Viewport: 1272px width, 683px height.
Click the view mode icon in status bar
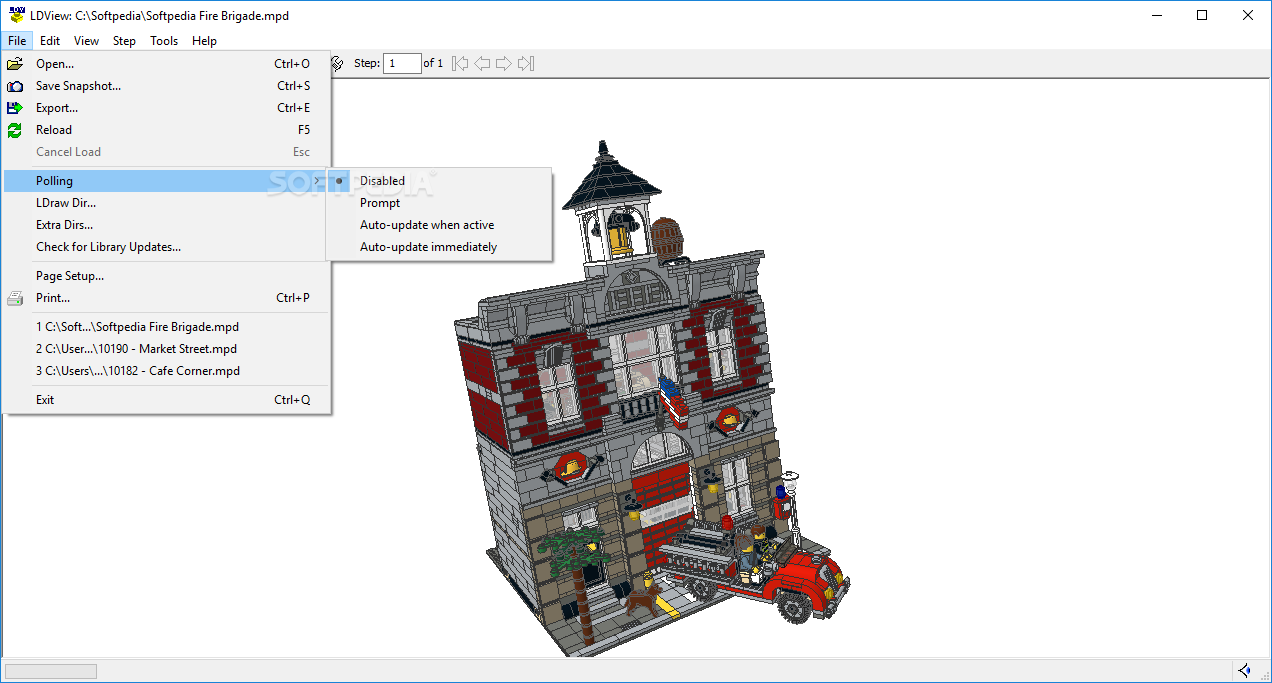(x=1244, y=671)
